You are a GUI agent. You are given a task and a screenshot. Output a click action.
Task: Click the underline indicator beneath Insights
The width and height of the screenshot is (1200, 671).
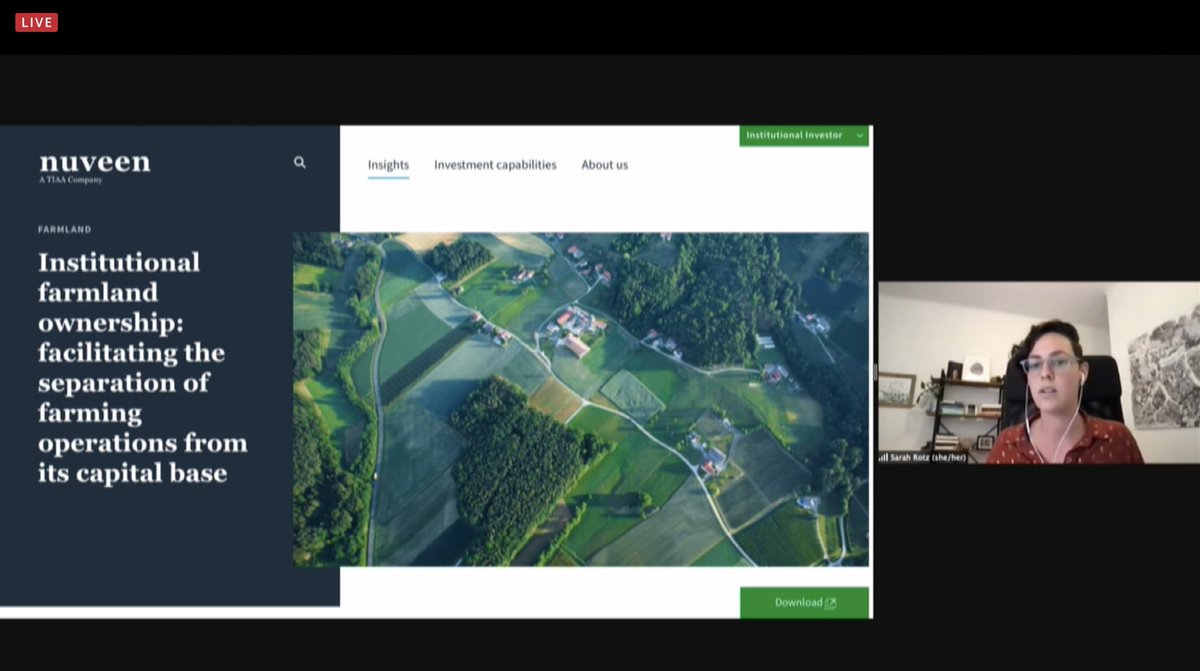pos(388,177)
